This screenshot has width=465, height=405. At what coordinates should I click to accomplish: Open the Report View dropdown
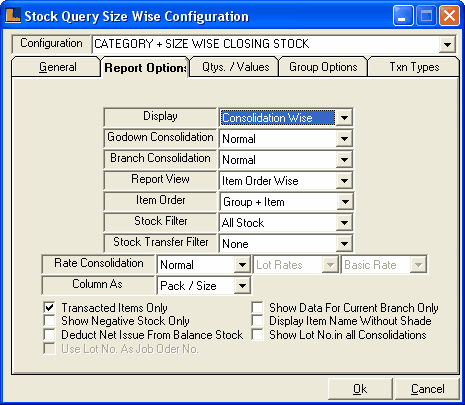(x=344, y=181)
